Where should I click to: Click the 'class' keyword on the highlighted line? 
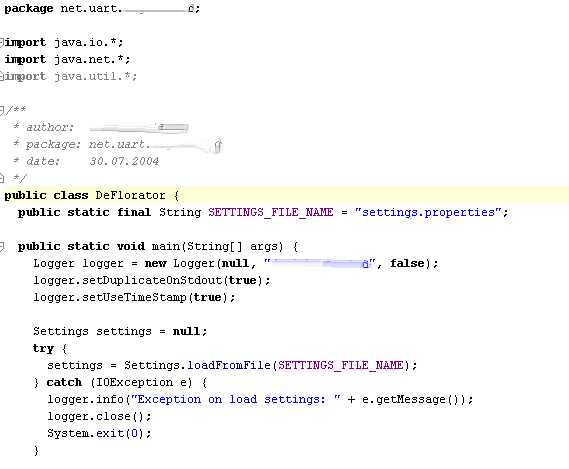[71, 195]
